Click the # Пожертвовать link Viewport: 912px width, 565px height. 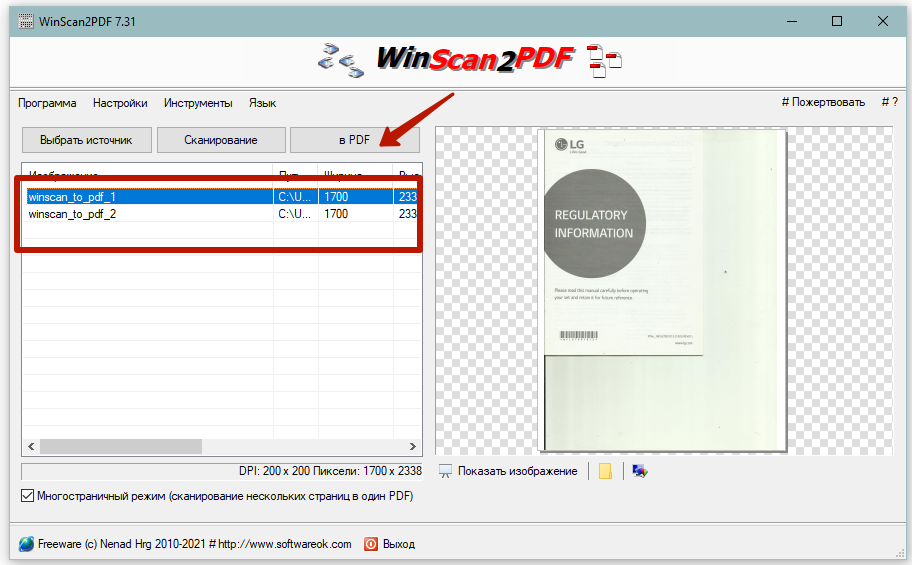coord(823,103)
